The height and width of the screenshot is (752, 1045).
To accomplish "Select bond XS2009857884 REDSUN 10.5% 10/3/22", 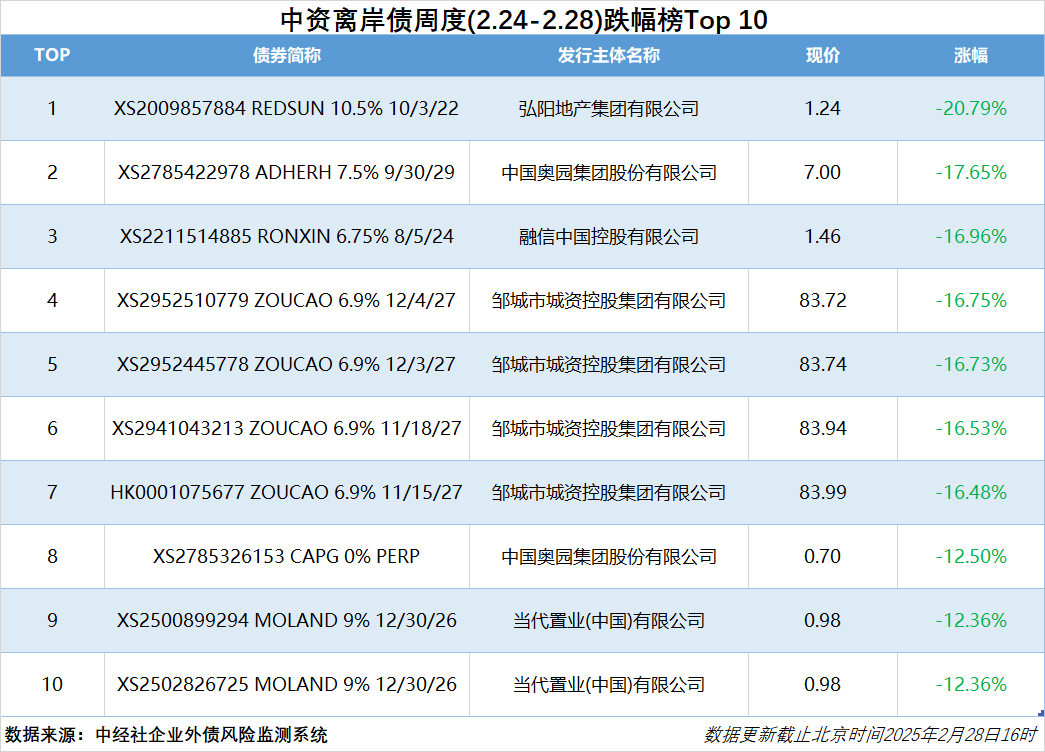I will 285,108.
